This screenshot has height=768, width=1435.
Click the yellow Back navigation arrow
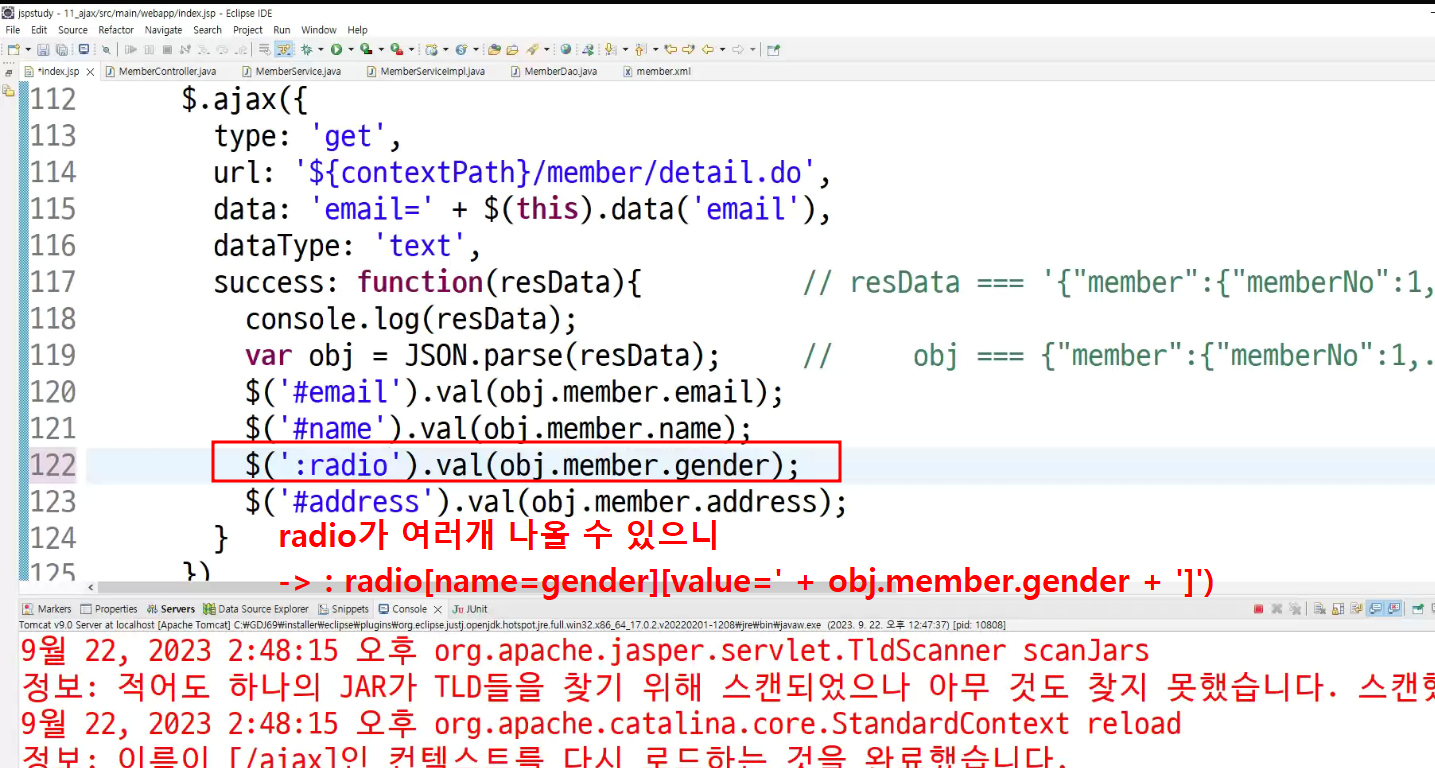[708, 49]
